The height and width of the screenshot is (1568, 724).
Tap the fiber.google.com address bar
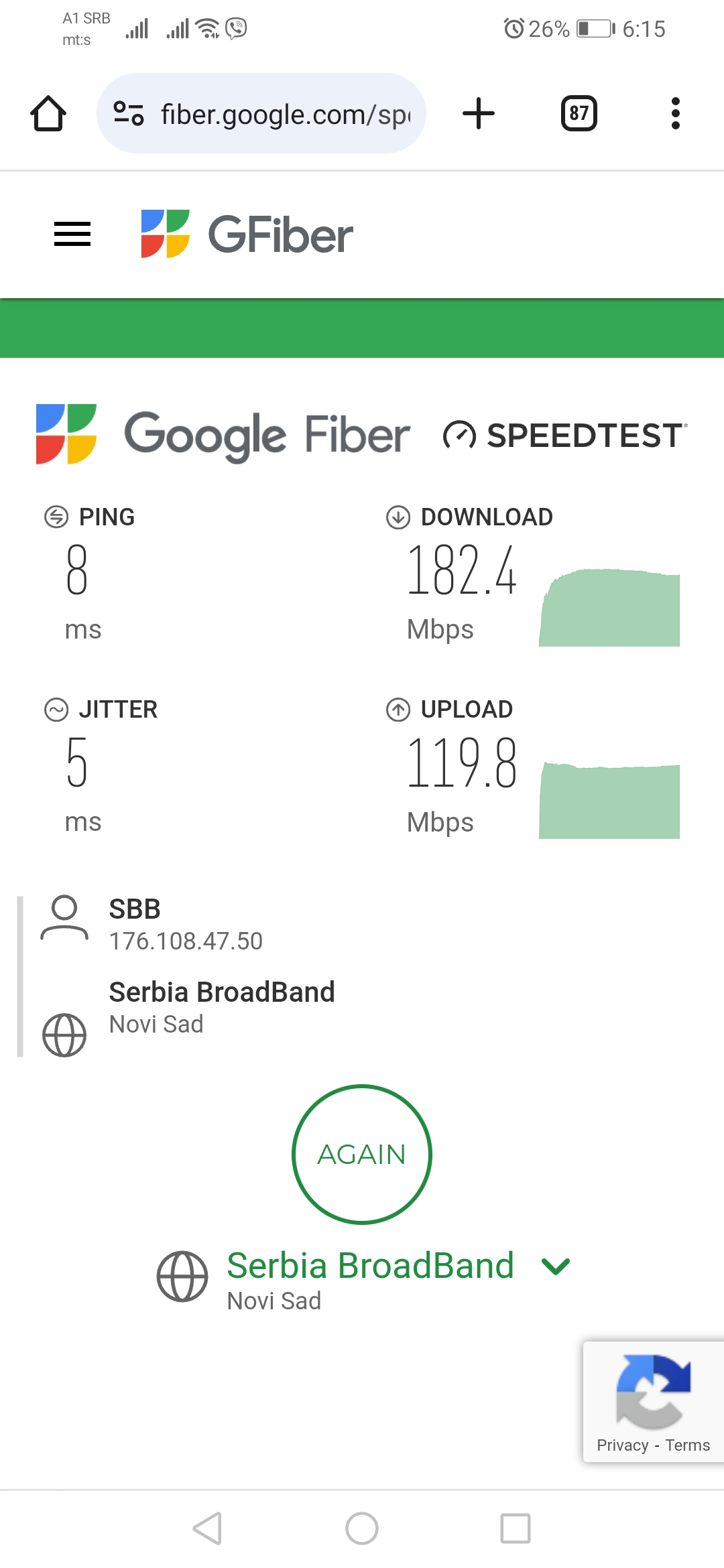click(285, 115)
